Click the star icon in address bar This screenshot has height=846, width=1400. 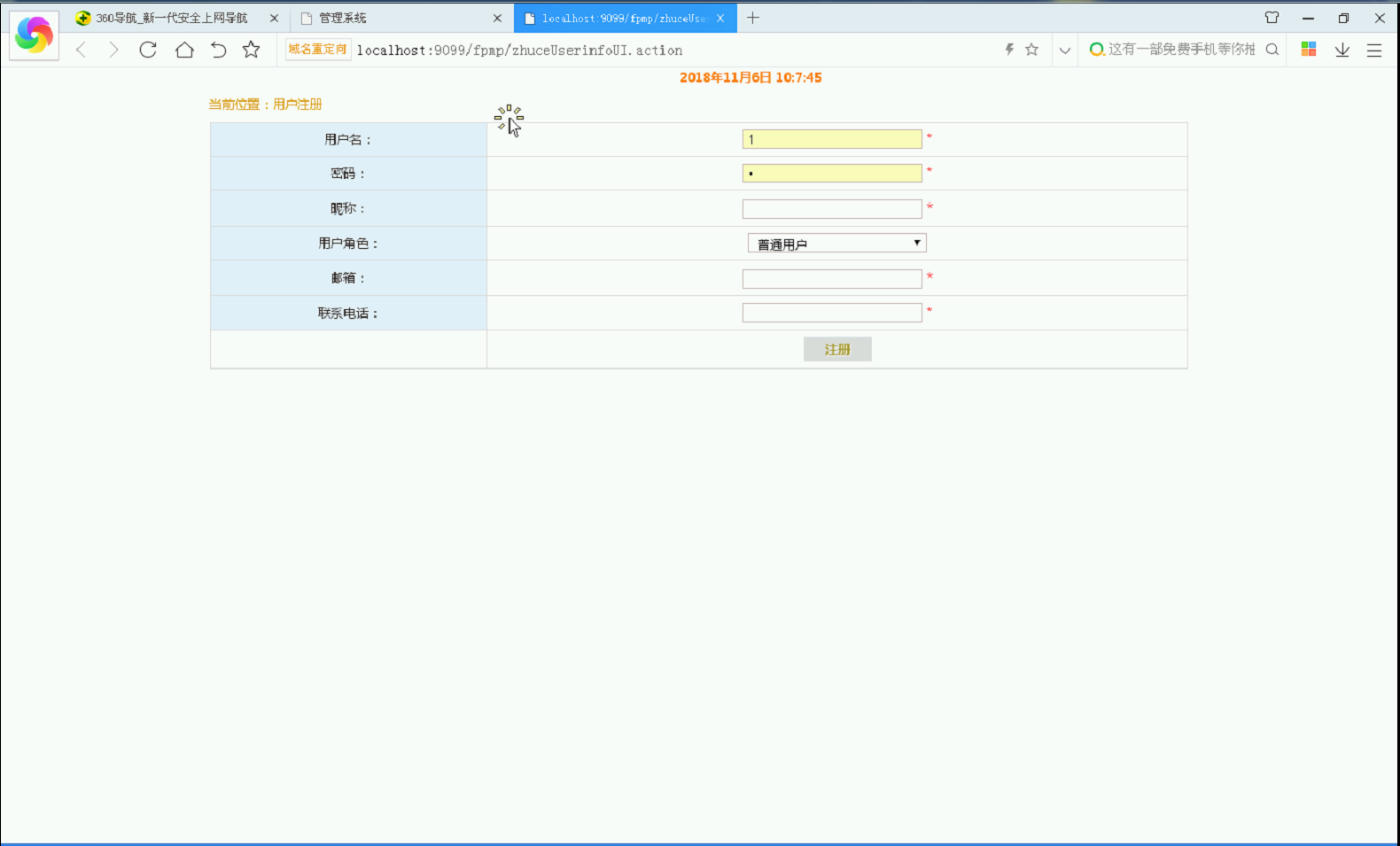pos(1031,50)
